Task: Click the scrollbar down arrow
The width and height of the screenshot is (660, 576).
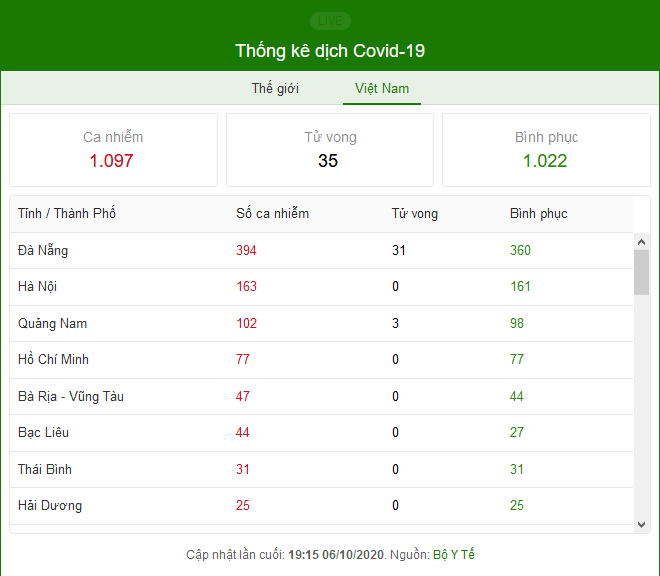Action: click(x=641, y=525)
